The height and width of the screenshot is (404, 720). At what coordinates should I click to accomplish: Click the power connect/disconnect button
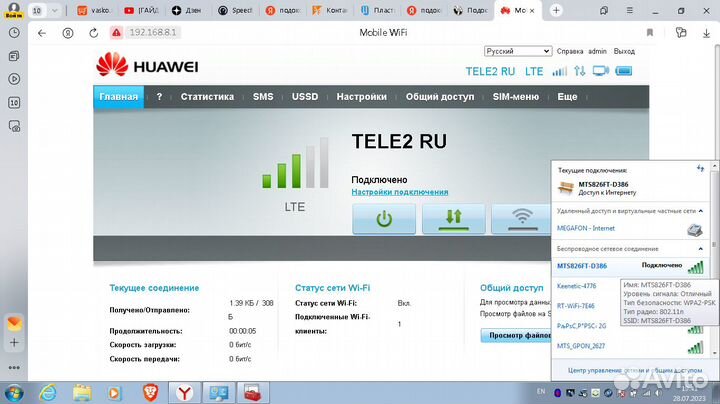click(384, 219)
